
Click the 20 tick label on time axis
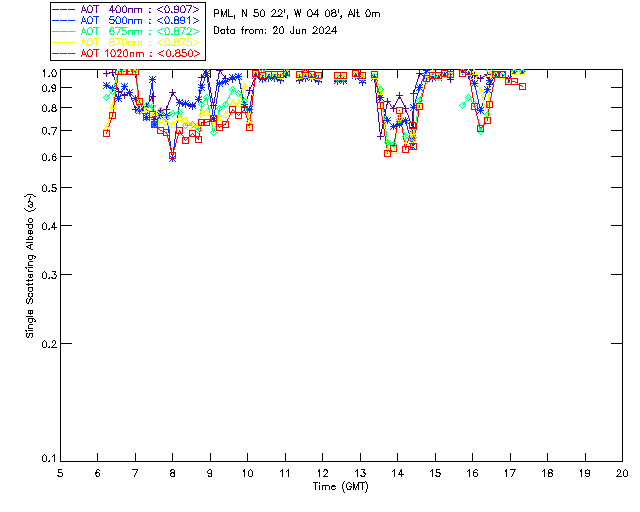tap(621, 473)
